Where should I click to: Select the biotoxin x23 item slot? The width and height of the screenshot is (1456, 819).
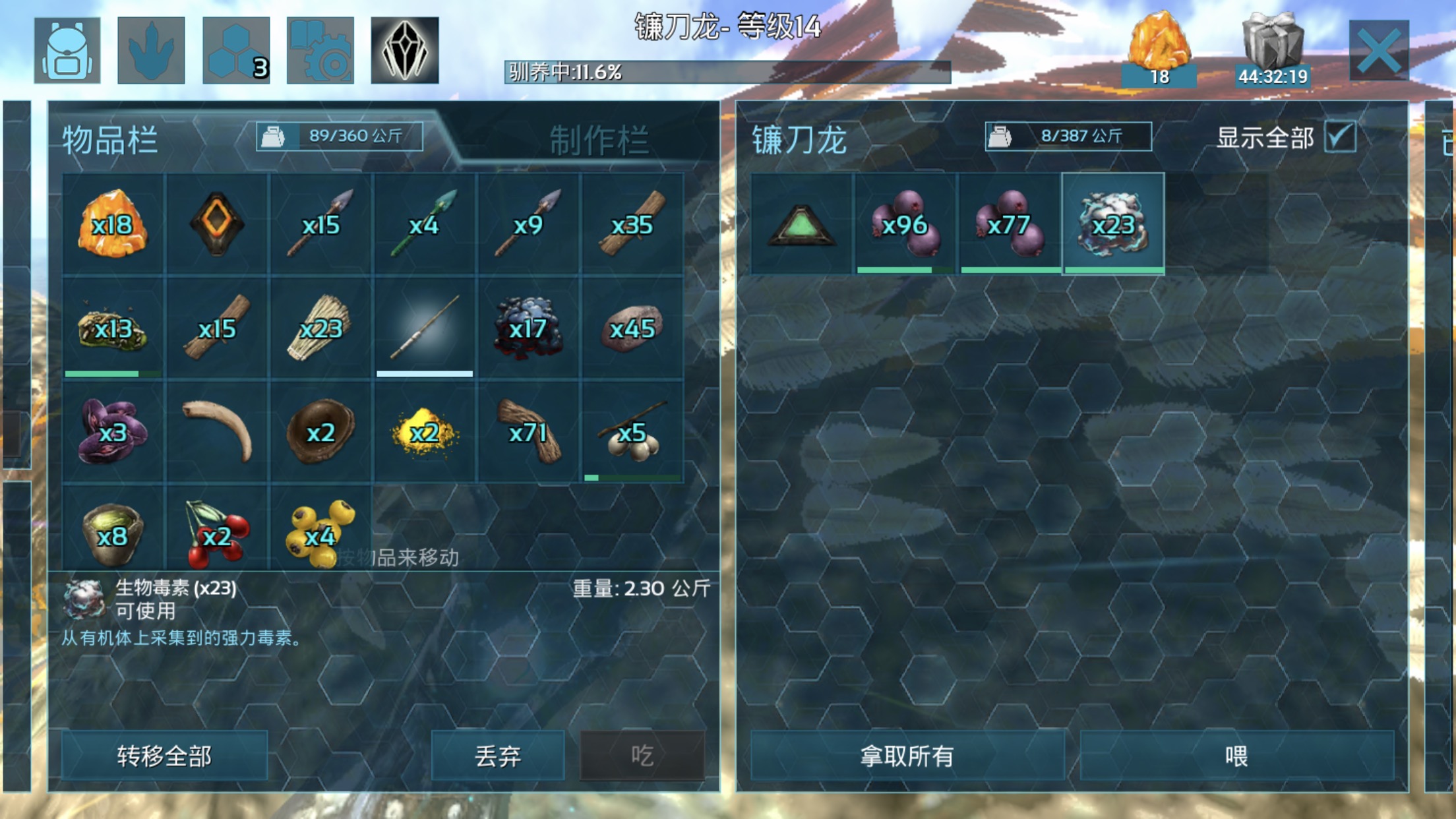coord(1113,224)
